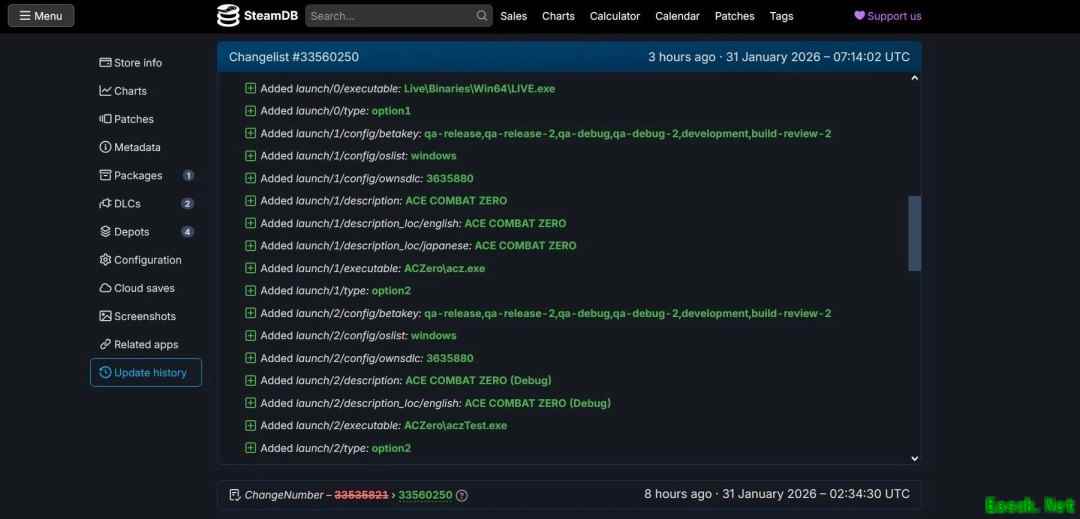Viewport: 1080px width, 519px height.
Task: Open the Charts sidebar section
Action: coord(130,91)
